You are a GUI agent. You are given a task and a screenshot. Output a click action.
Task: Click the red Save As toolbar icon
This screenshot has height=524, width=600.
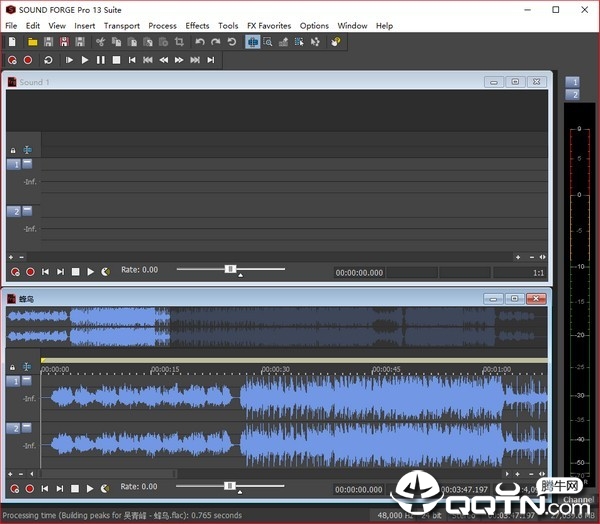64,42
